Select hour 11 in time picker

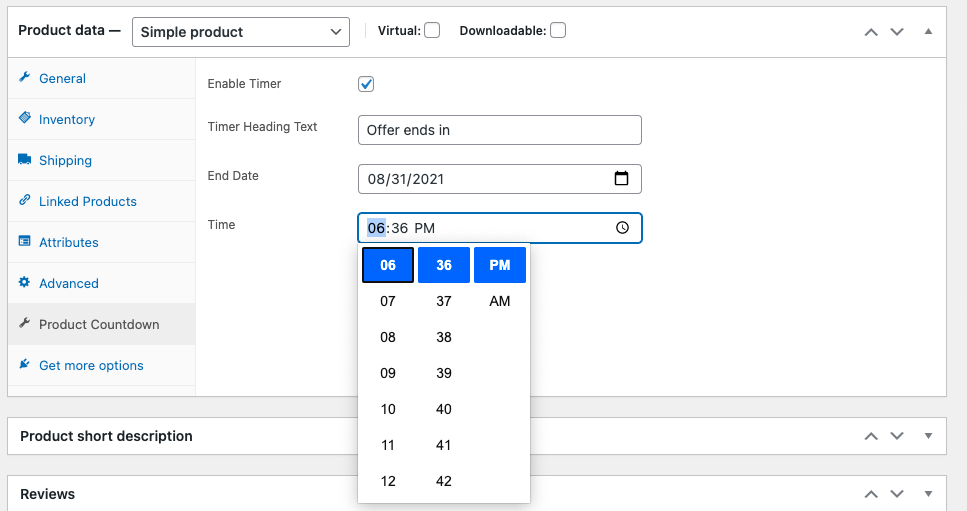point(388,445)
